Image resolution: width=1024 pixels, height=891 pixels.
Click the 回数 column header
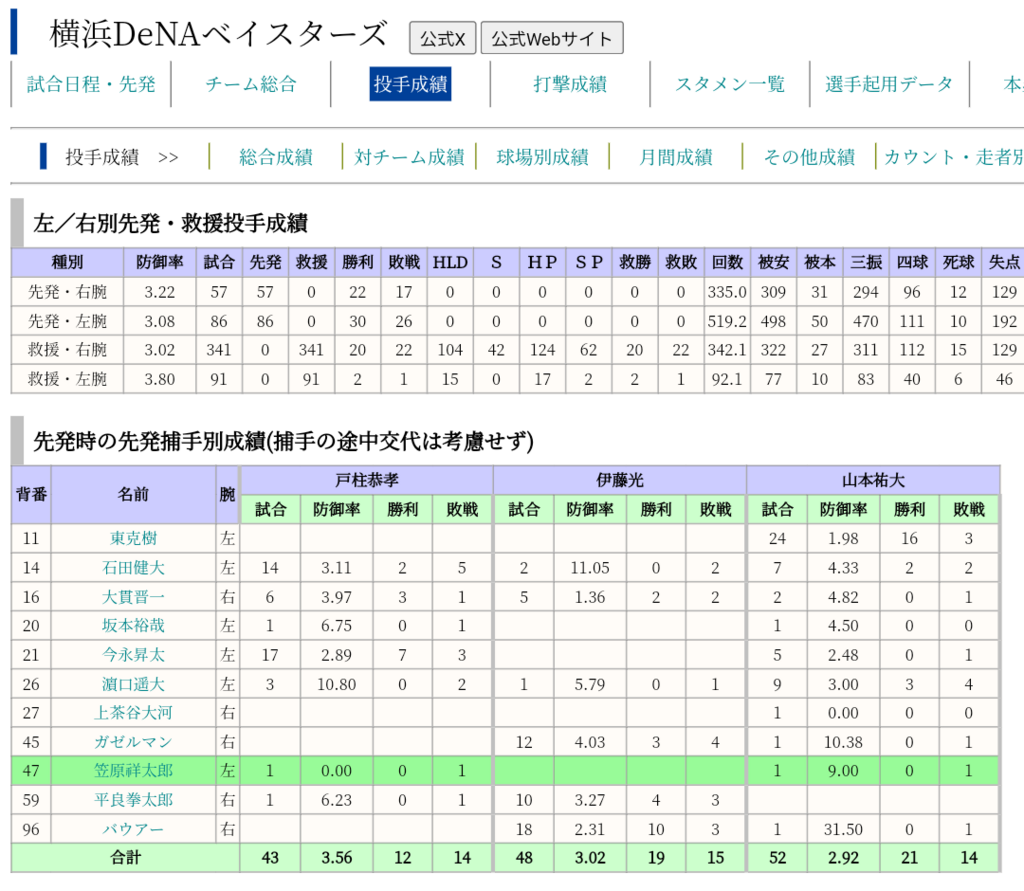point(727,263)
